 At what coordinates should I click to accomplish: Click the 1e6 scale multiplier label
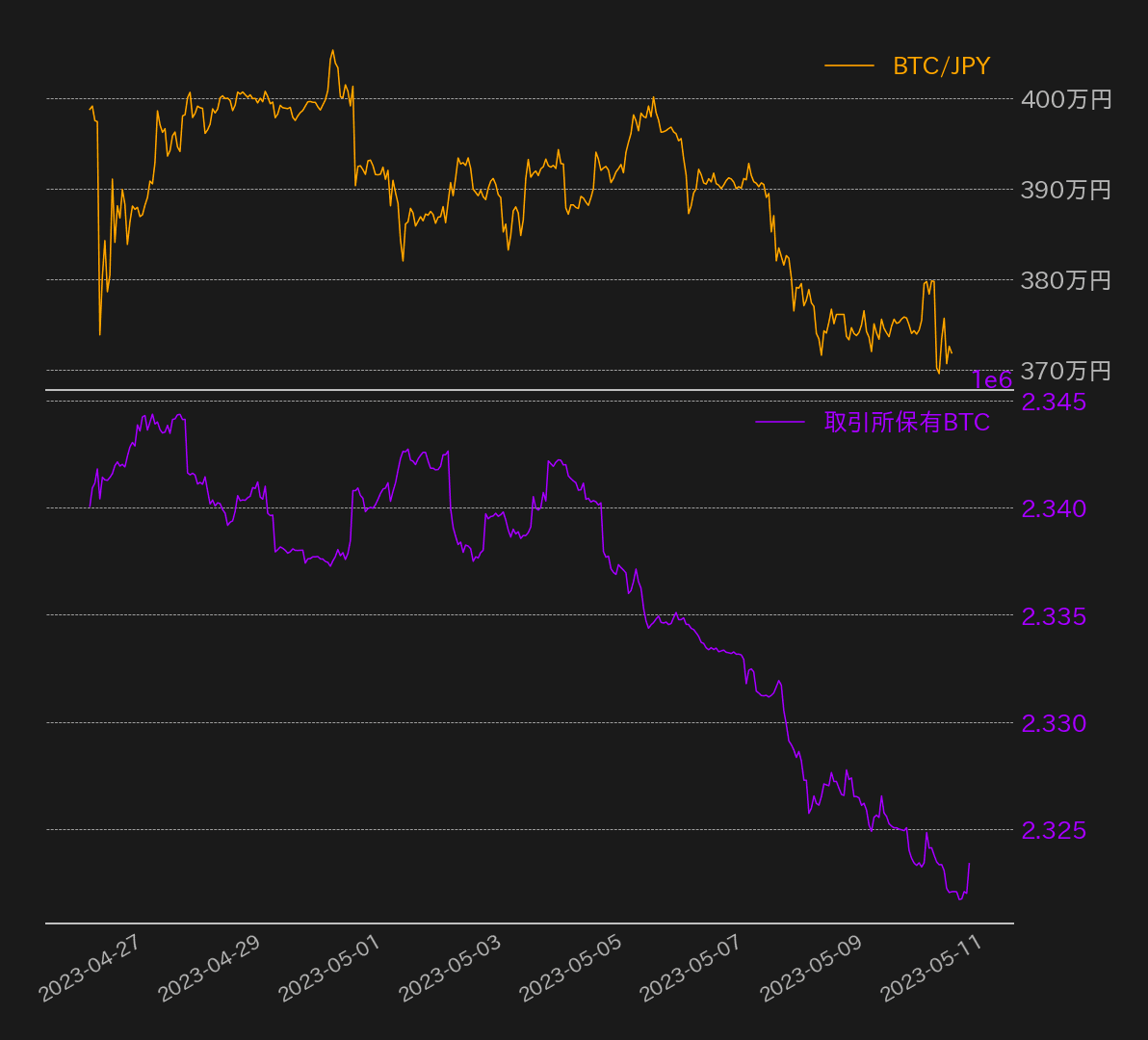coord(991,380)
